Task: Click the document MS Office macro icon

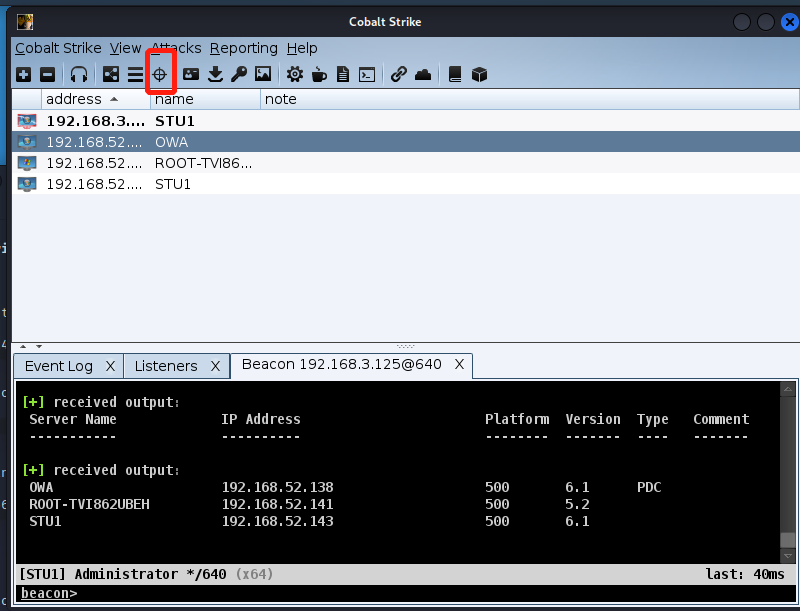Action: [x=343, y=74]
